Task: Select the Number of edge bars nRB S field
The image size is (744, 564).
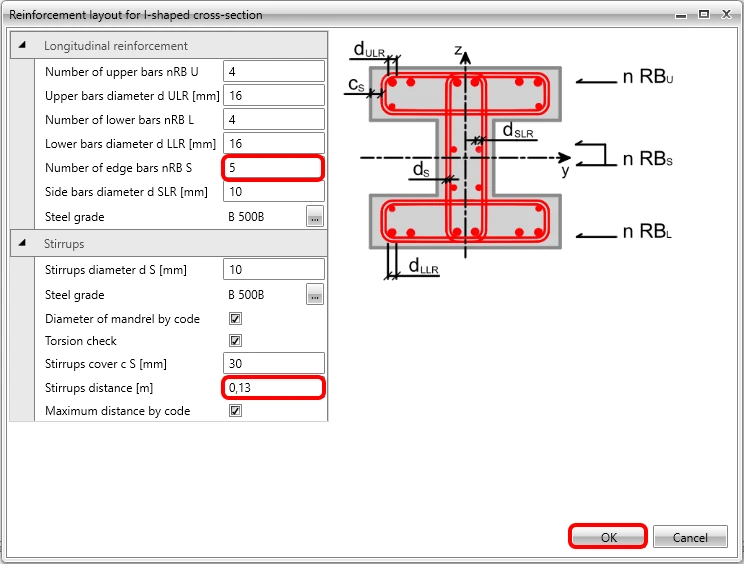Action: [274, 167]
